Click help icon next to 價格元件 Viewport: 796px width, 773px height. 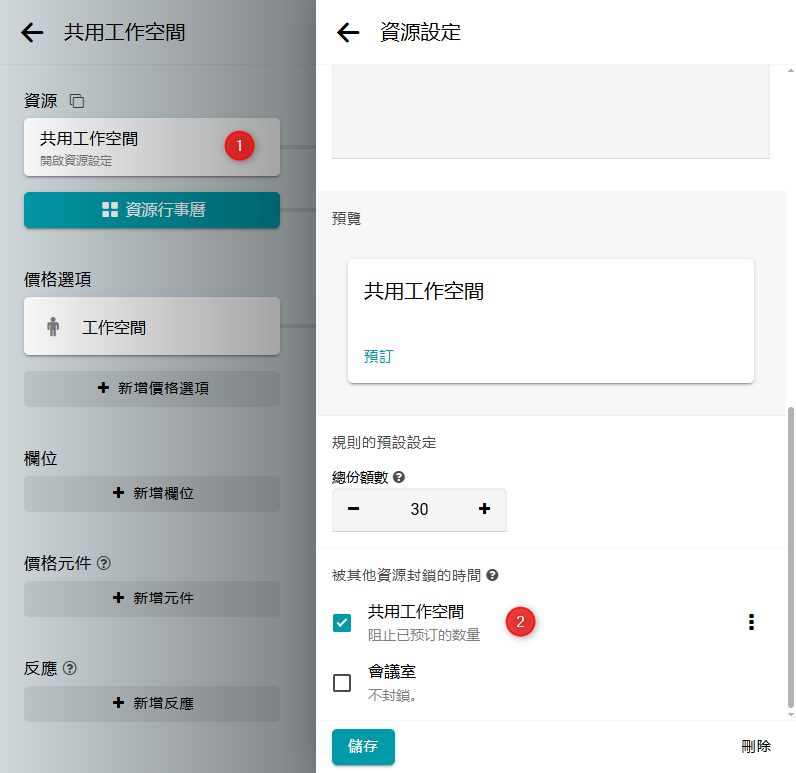click(104, 563)
